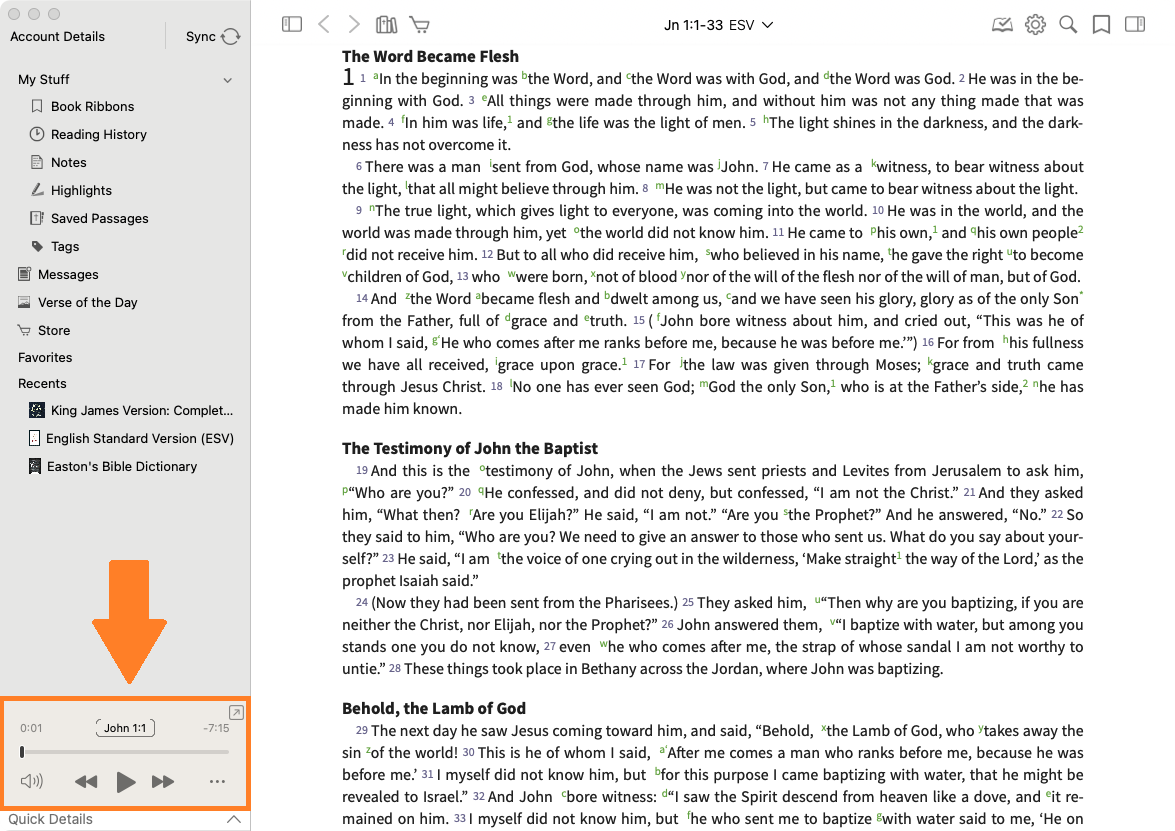The image size is (1175, 831).
Task: Open the store cart icon in toolbar
Action: pos(419,24)
